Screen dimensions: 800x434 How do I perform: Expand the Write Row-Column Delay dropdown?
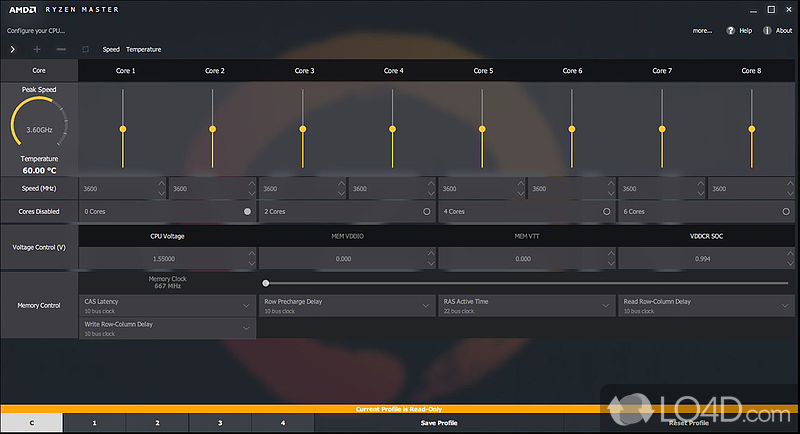[x=246, y=328]
